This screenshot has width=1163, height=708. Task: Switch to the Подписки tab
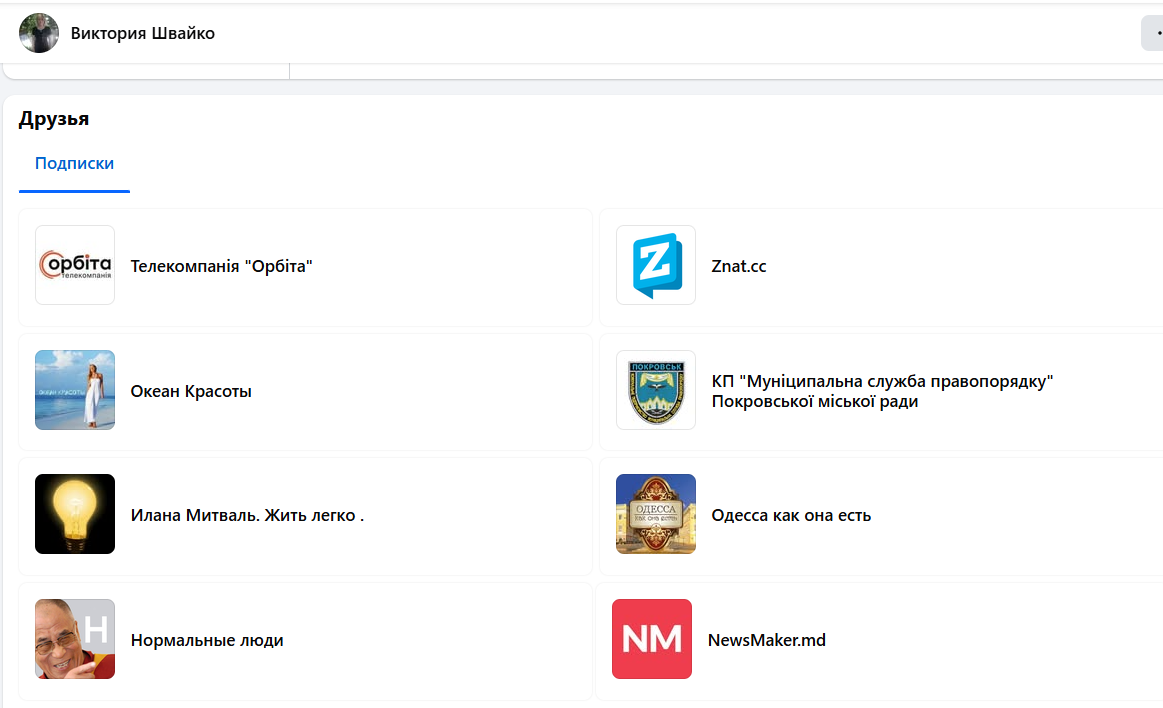[x=74, y=164]
